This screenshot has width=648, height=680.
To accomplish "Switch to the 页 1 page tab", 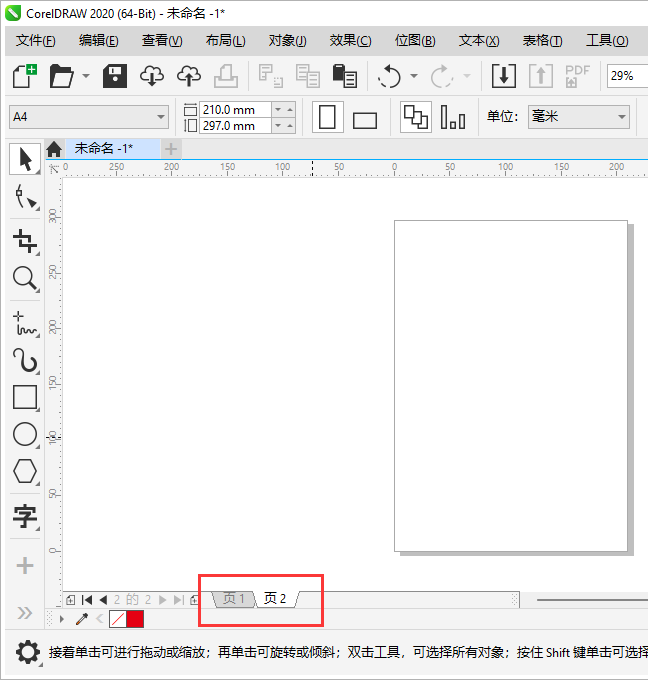I will [x=234, y=599].
